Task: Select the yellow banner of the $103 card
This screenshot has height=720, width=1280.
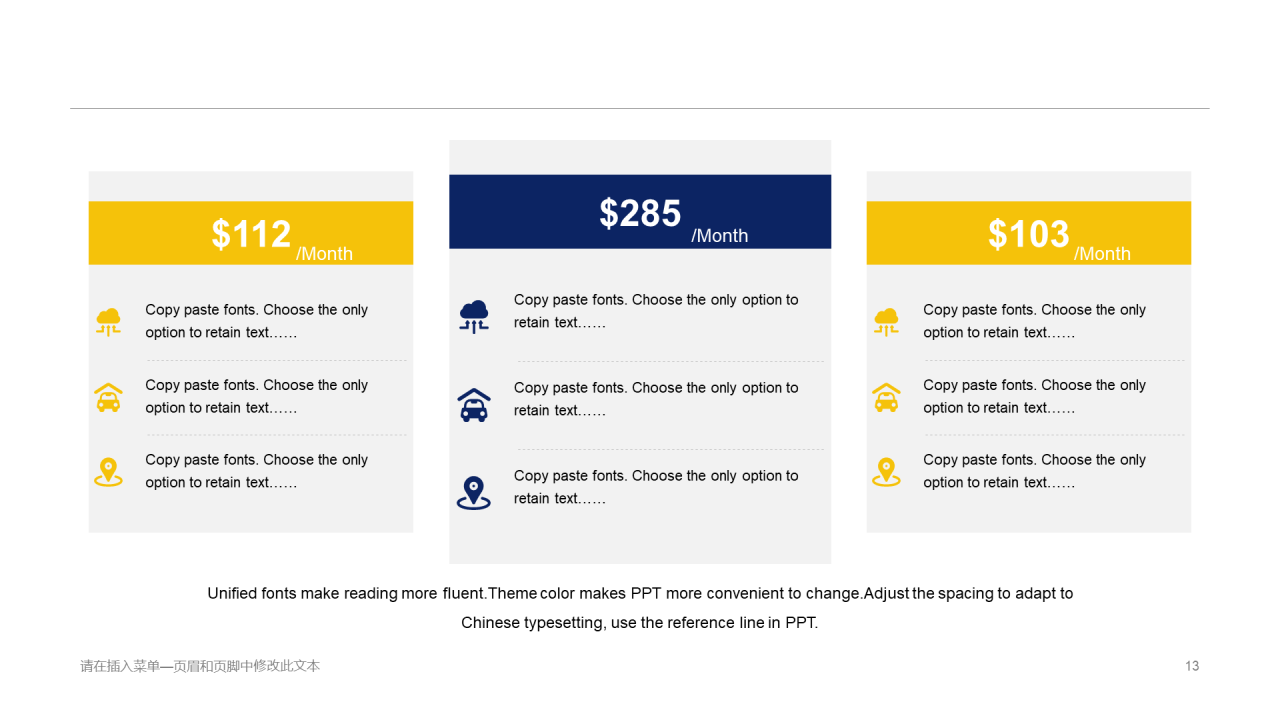Action: 1029,233
